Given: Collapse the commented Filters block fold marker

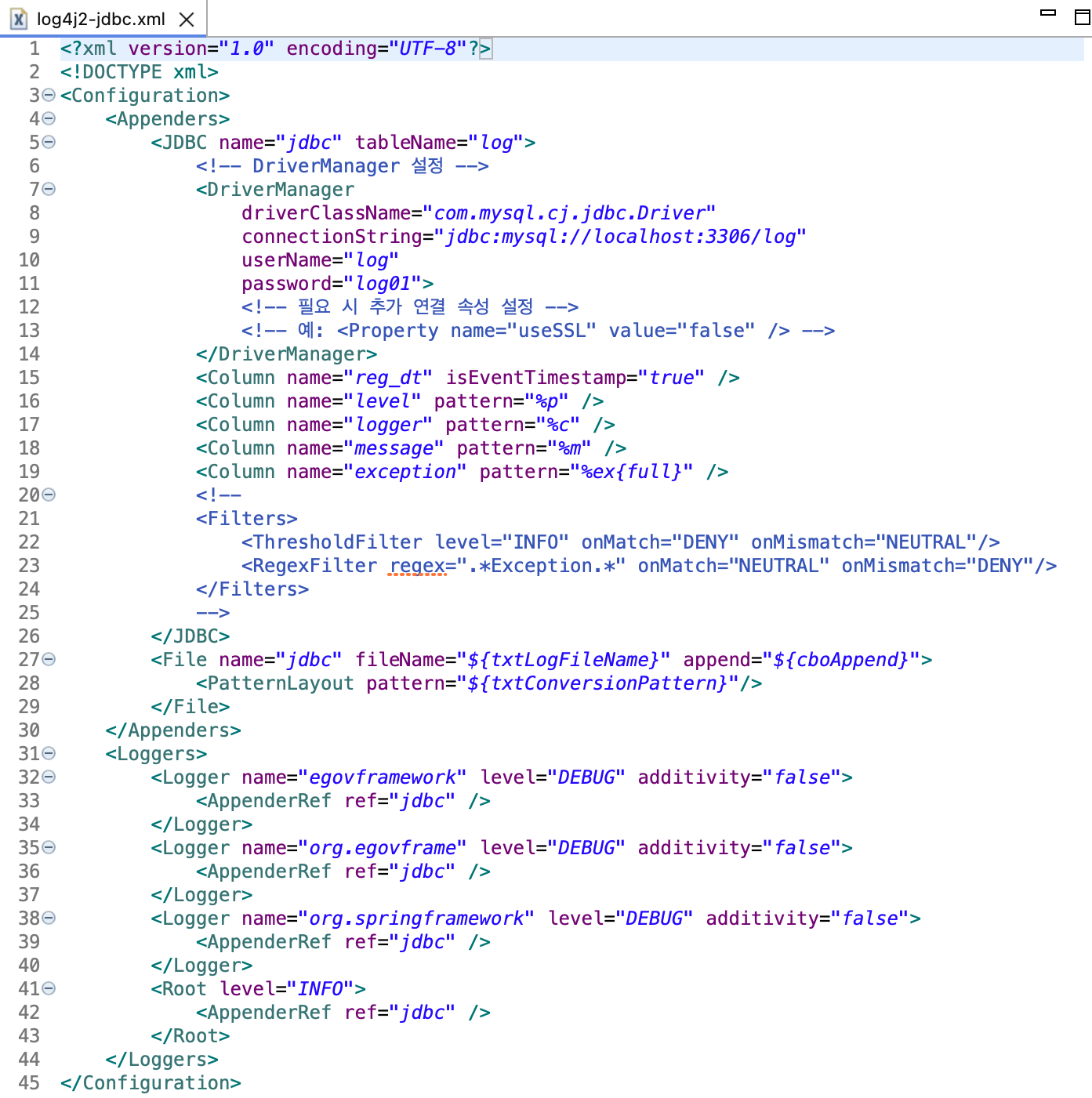Looking at the screenshot, I should 47,495.
